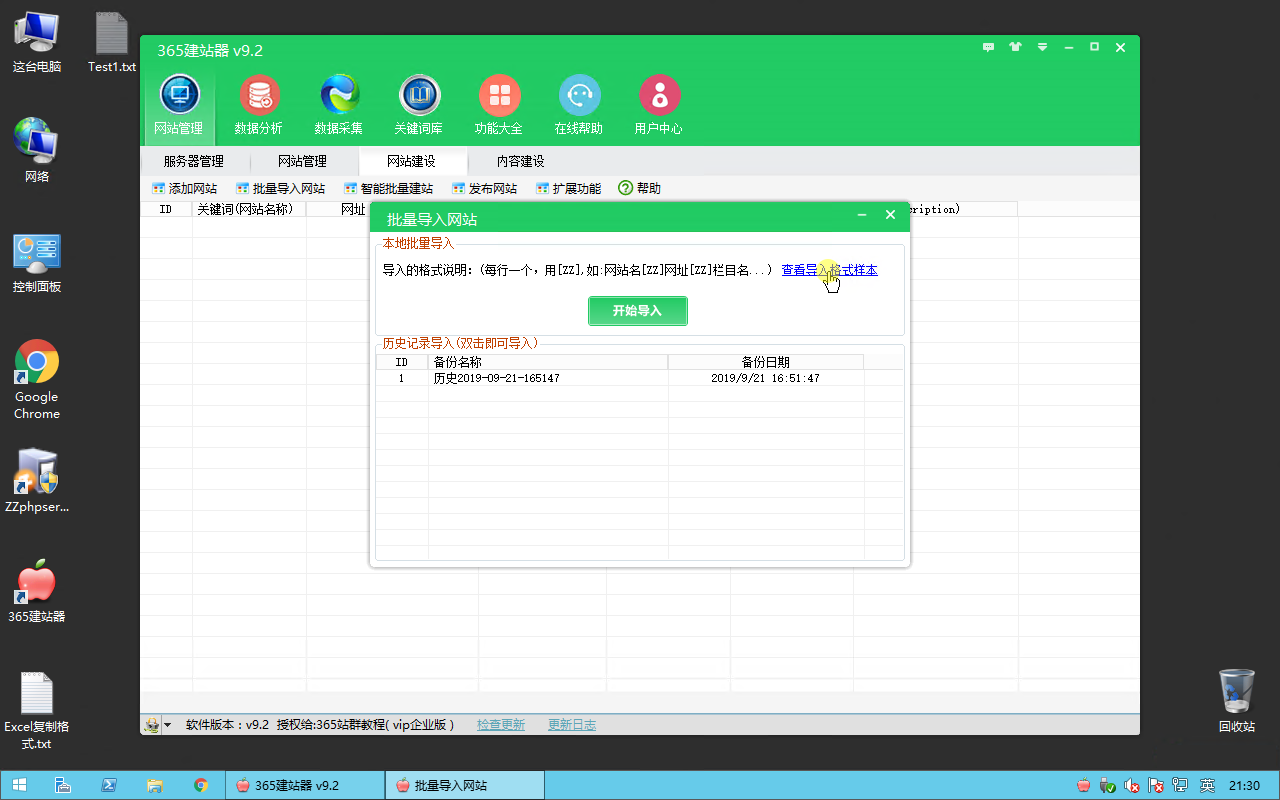Open the 网站管理 main toolbar icon
Image resolution: width=1280 pixels, height=800 pixels.
coord(179,106)
